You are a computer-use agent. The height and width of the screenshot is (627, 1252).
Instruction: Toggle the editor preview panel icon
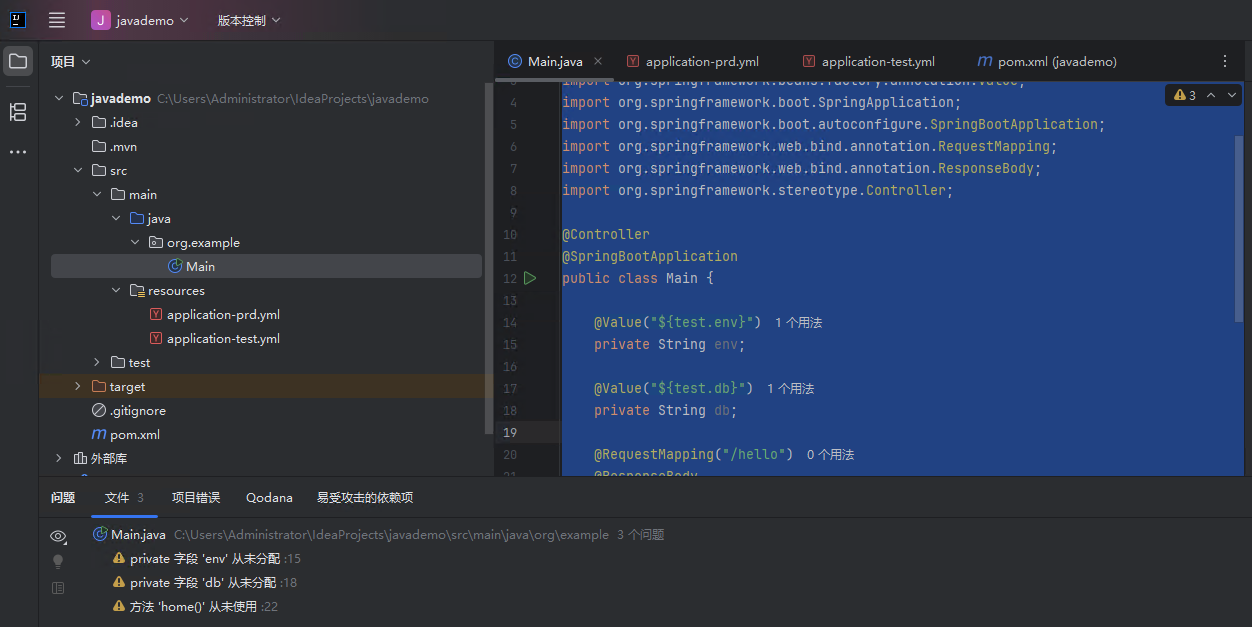coord(58,588)
